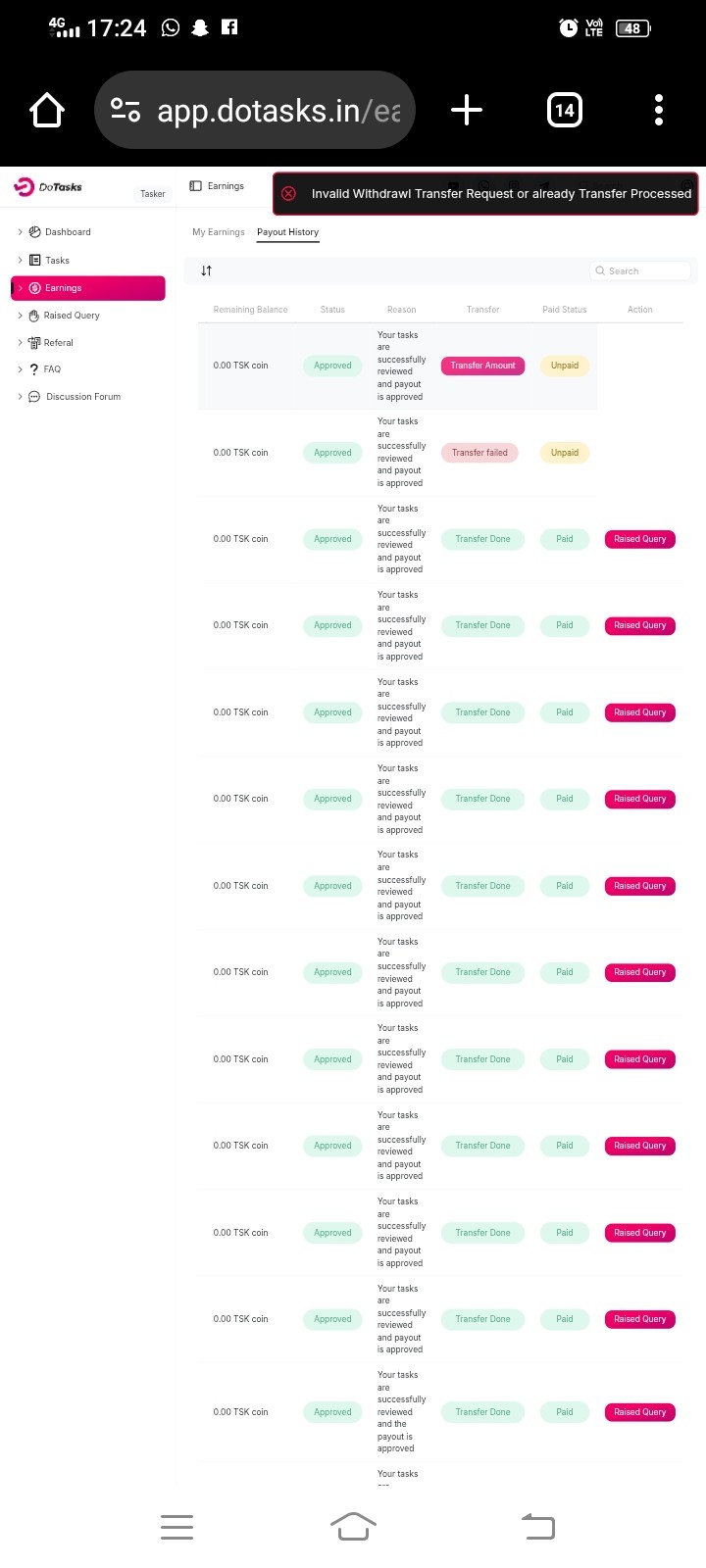Switch to the My Earnings tab
706x1568 pixels.
[219, 232]
